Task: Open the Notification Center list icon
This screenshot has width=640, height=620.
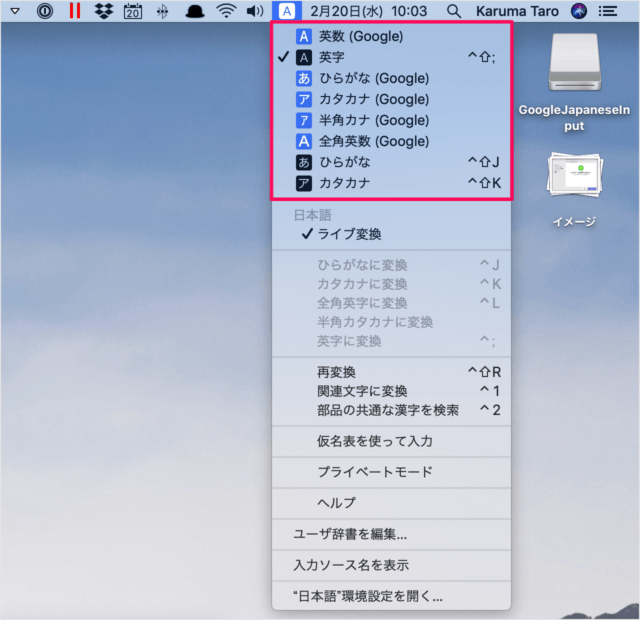Action: pyautogui.click(x=608, y=11)
